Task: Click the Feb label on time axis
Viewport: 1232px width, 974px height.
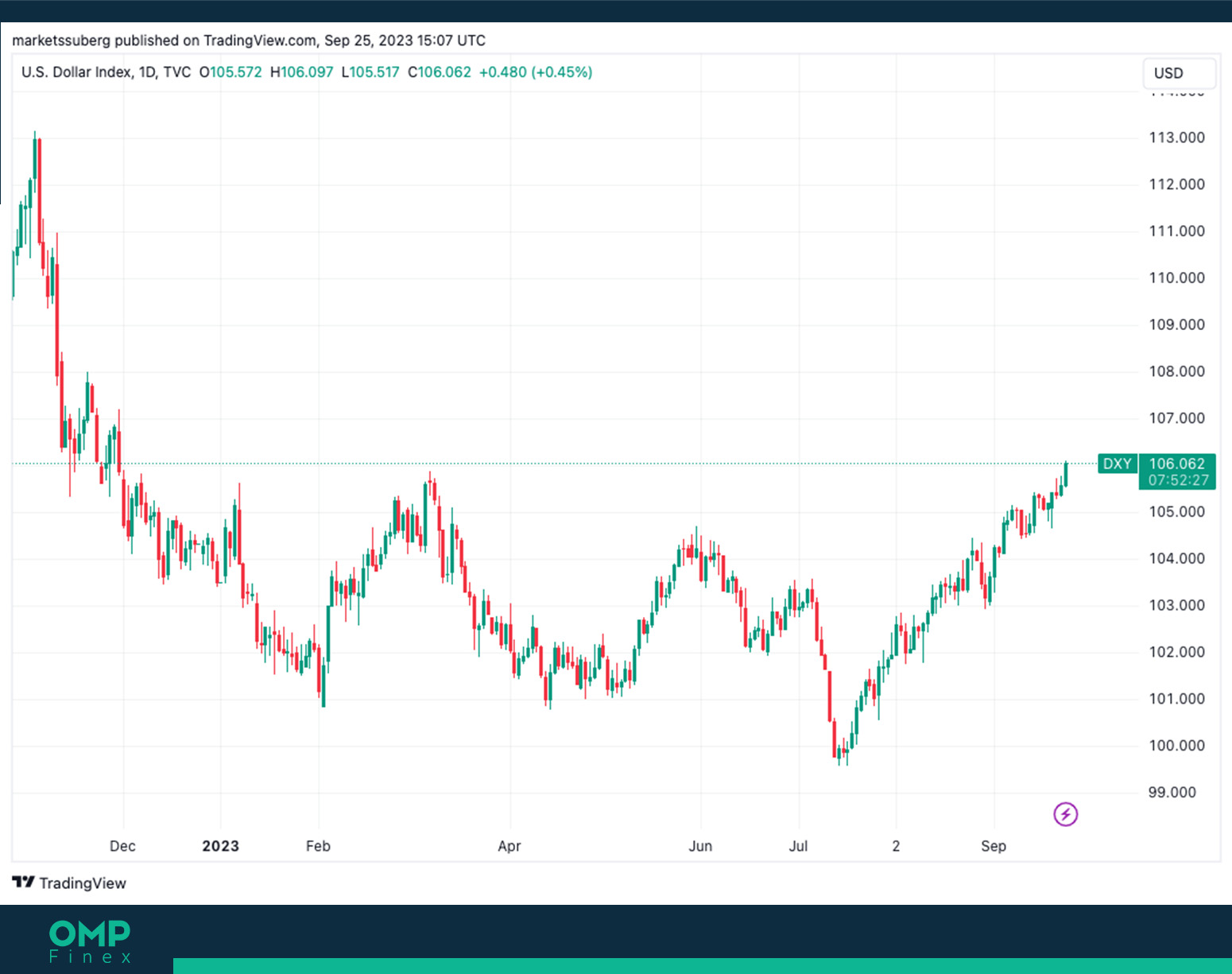Action: (318, 846)
